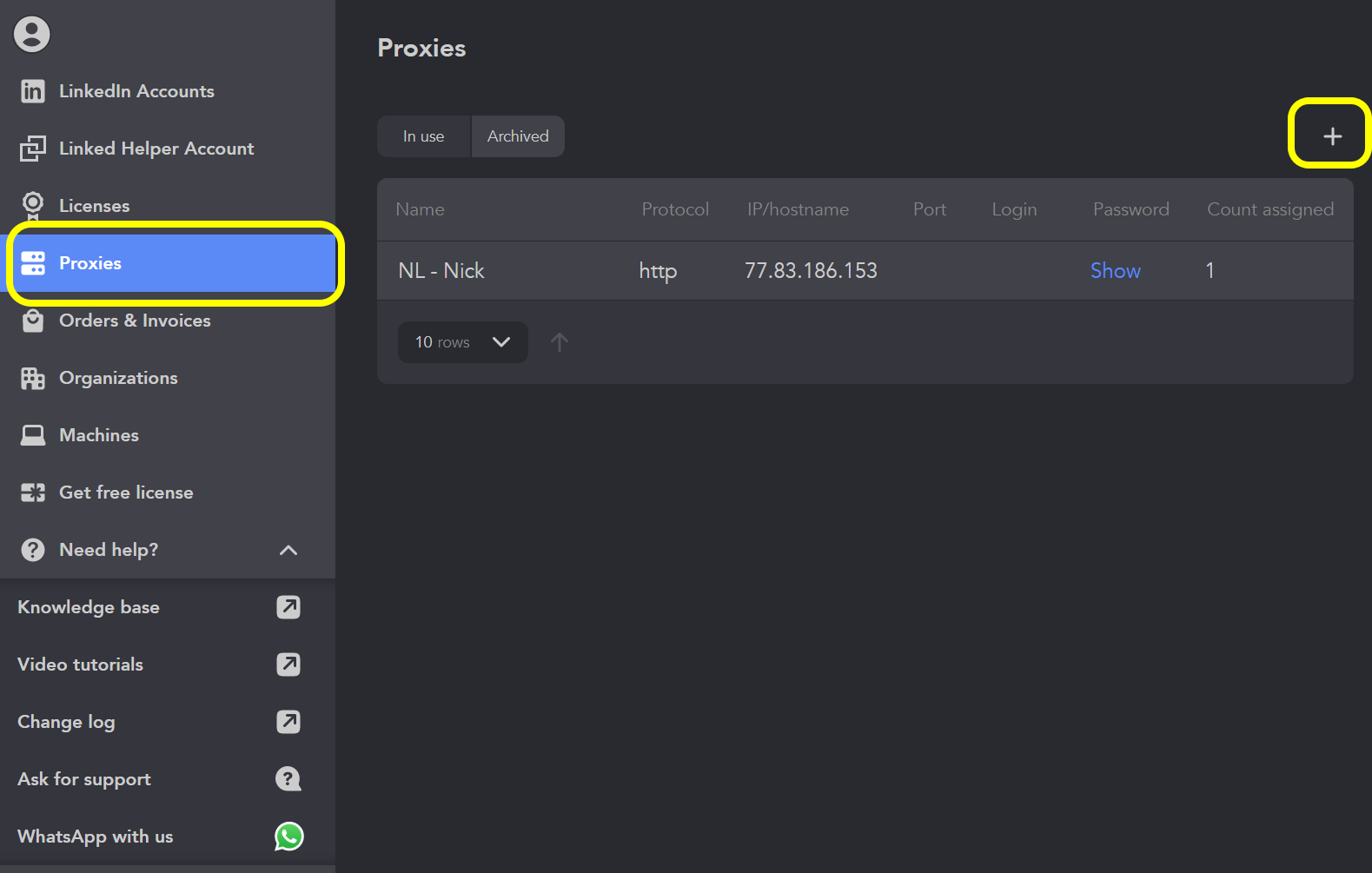Click the Ask for support question bubble icon

point(288,779)
